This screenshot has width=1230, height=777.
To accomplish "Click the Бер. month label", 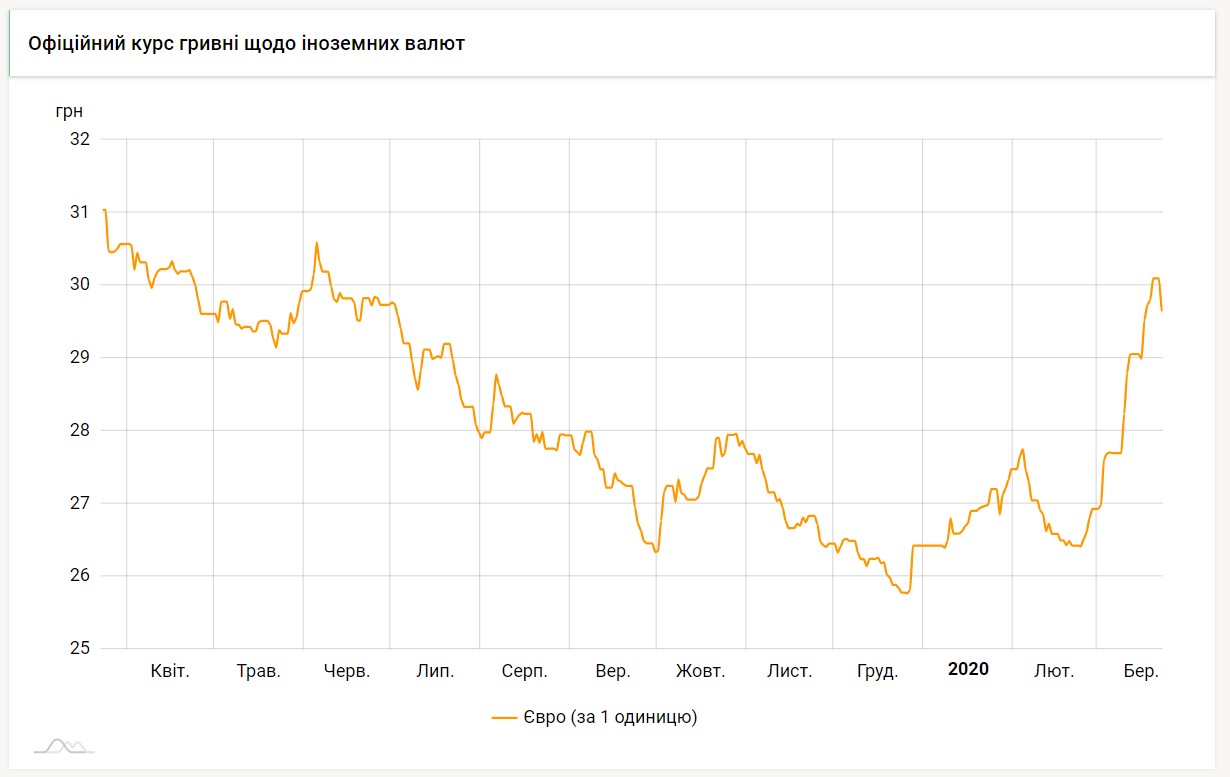I will point(1141,671).
